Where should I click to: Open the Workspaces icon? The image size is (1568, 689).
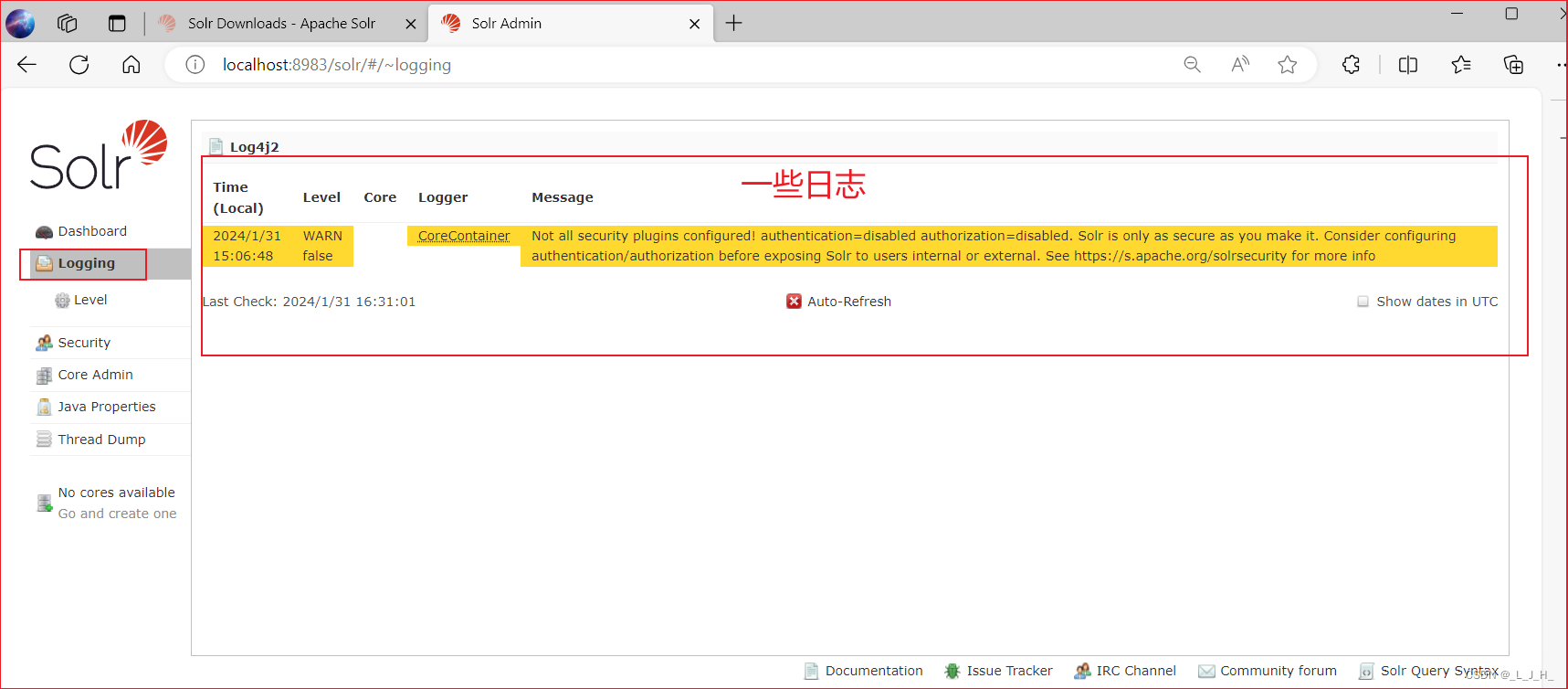pyautogui.click(x=68, y=24)
